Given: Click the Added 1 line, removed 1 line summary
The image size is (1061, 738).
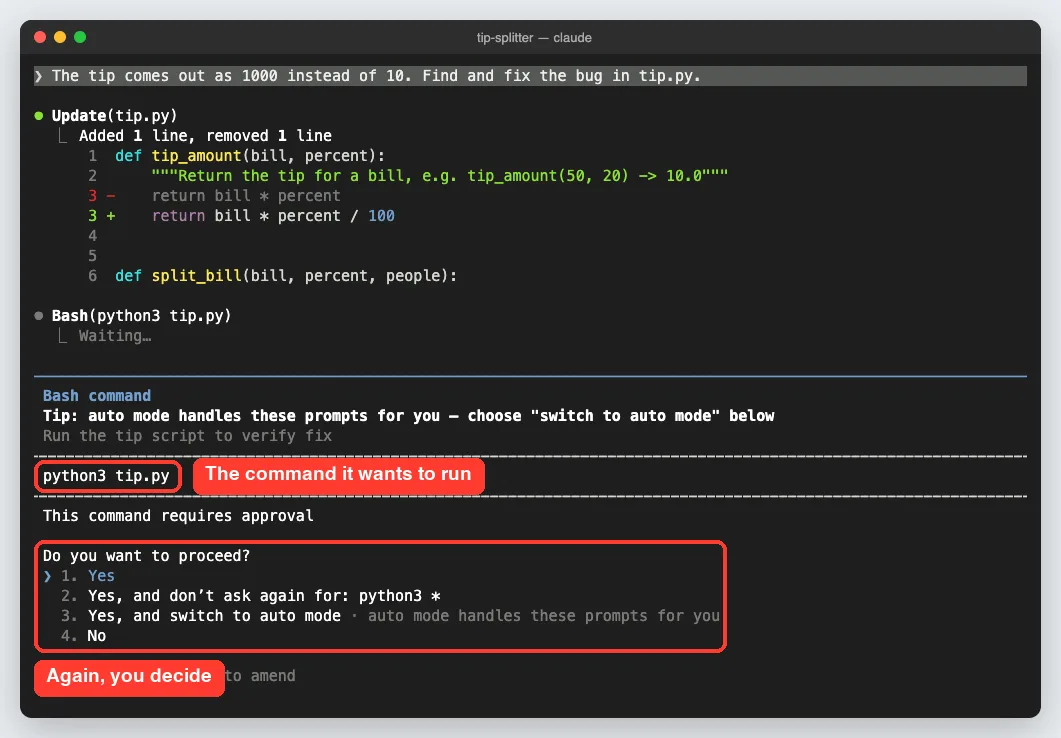Looking at the screenshot, I should click(x=205, y=136).
